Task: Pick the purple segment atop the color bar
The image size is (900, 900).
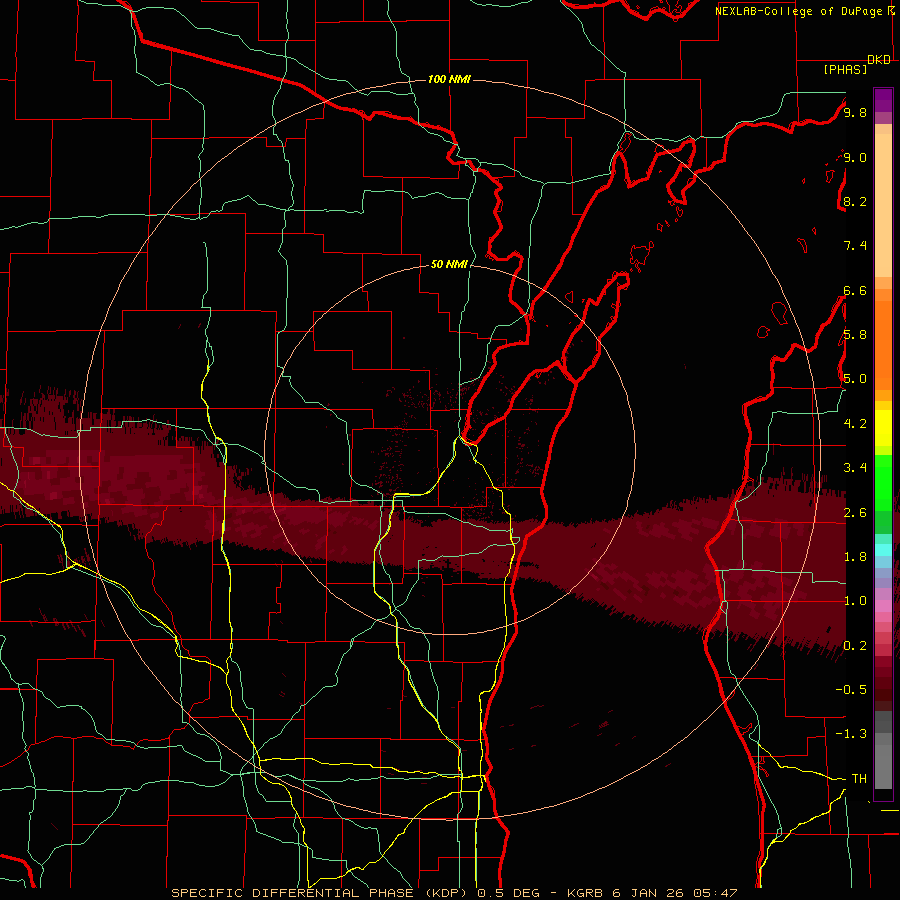Action: (x=883, y=100)
